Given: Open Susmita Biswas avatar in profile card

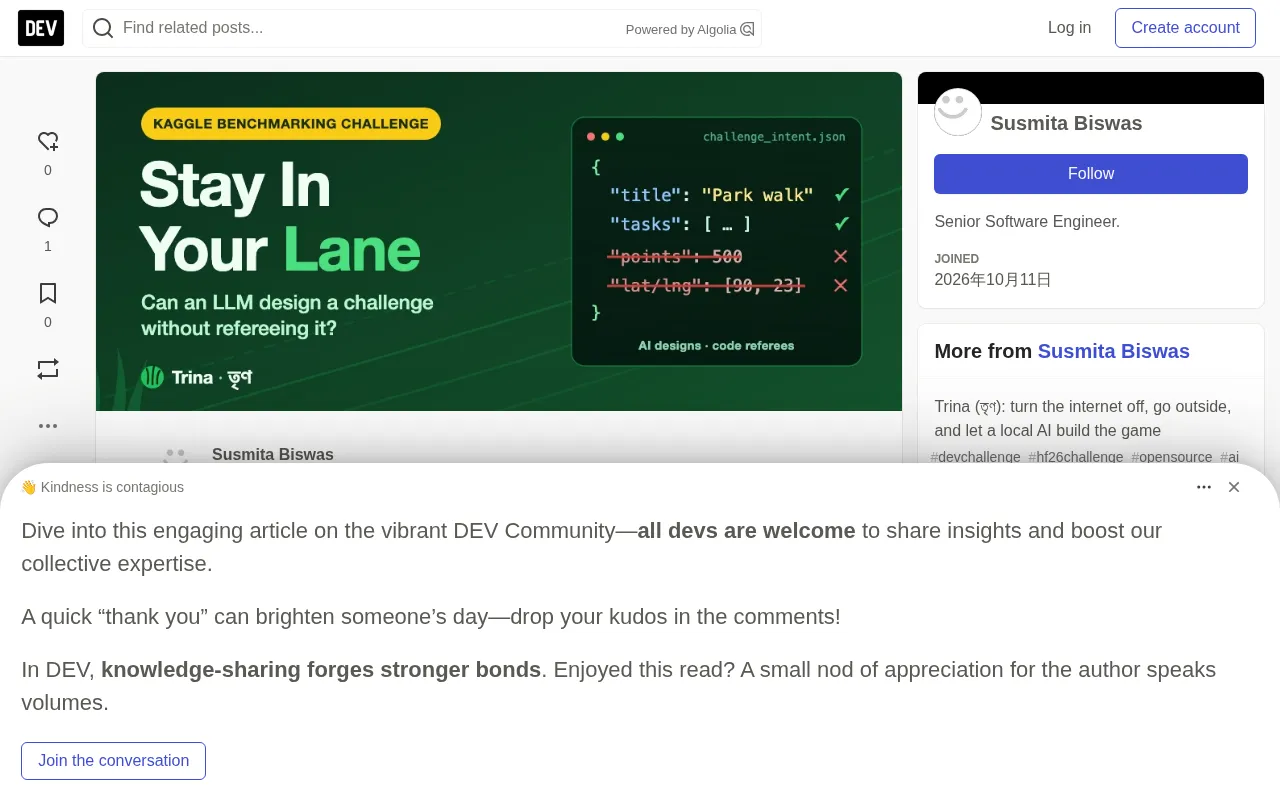Looking at the screenshot, I should tap(958, 112).
